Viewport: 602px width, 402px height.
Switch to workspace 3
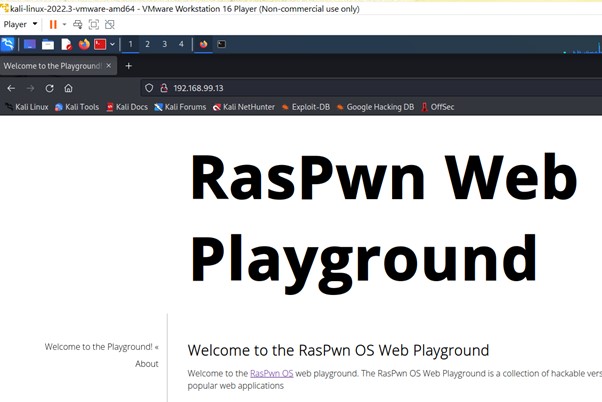pos(164,44)
